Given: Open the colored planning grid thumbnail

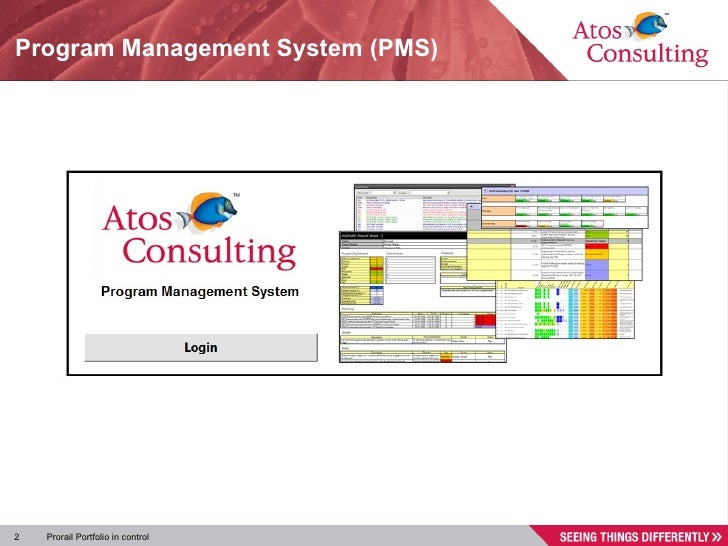Looking at the screenshot, I should click(565, 310).
